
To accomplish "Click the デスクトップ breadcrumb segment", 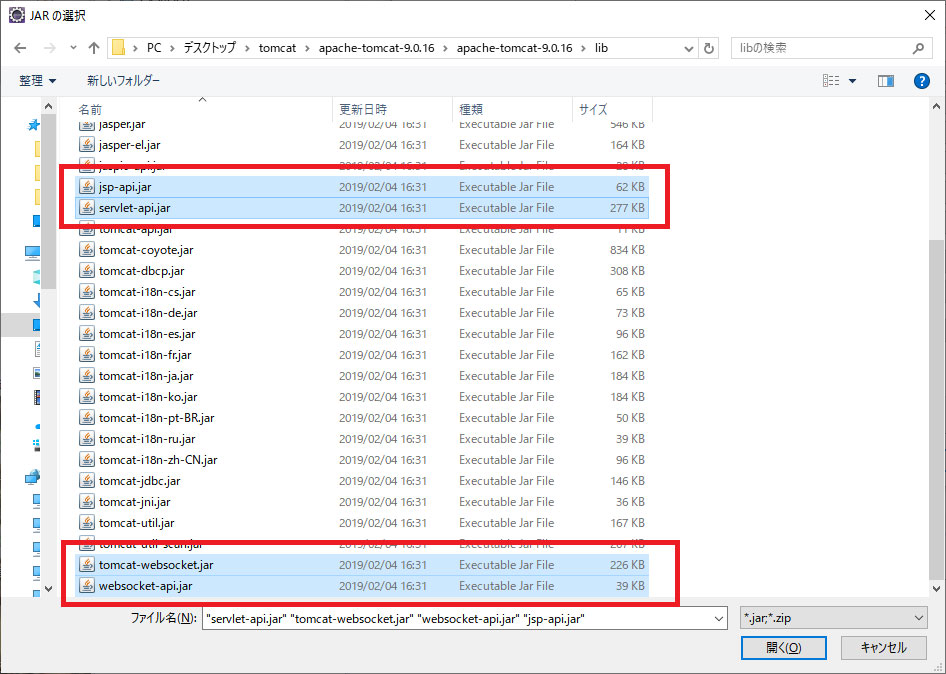I will [209, 48].
